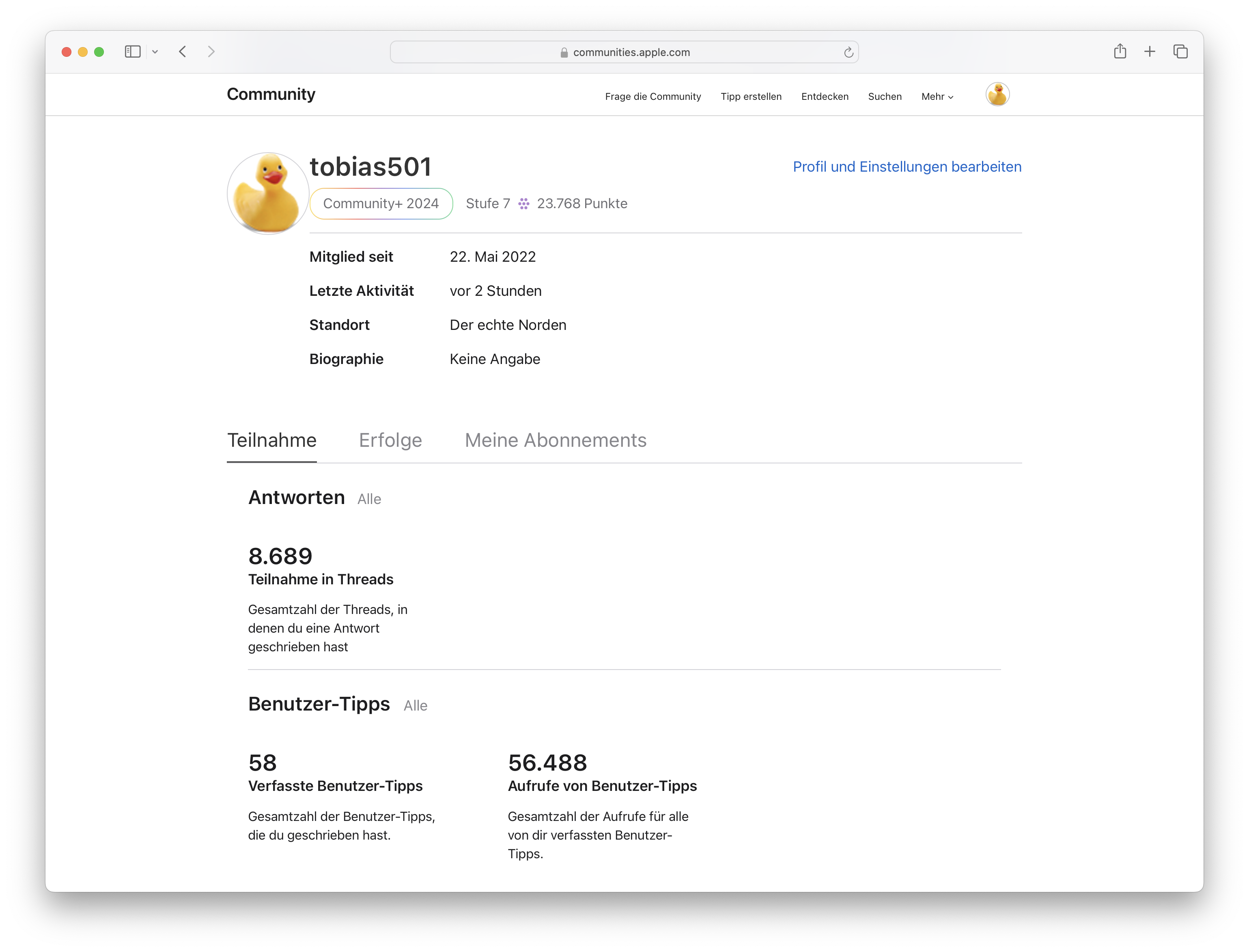1249x952 pixels.
Task: Click Profil und Einstellungen bearbeiten link
Action: (907, 167)
